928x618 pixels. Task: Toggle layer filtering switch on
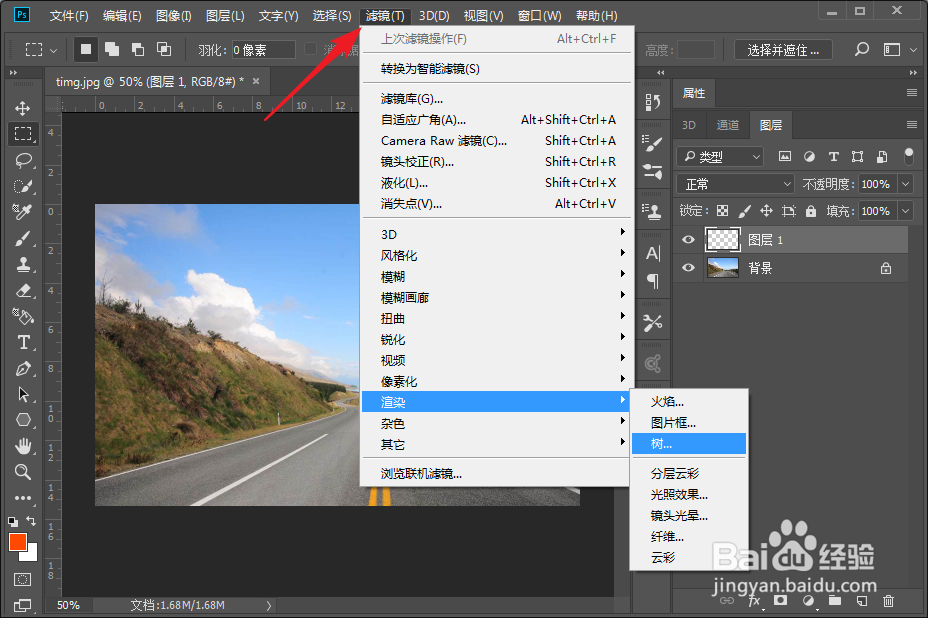coord(908,156)
